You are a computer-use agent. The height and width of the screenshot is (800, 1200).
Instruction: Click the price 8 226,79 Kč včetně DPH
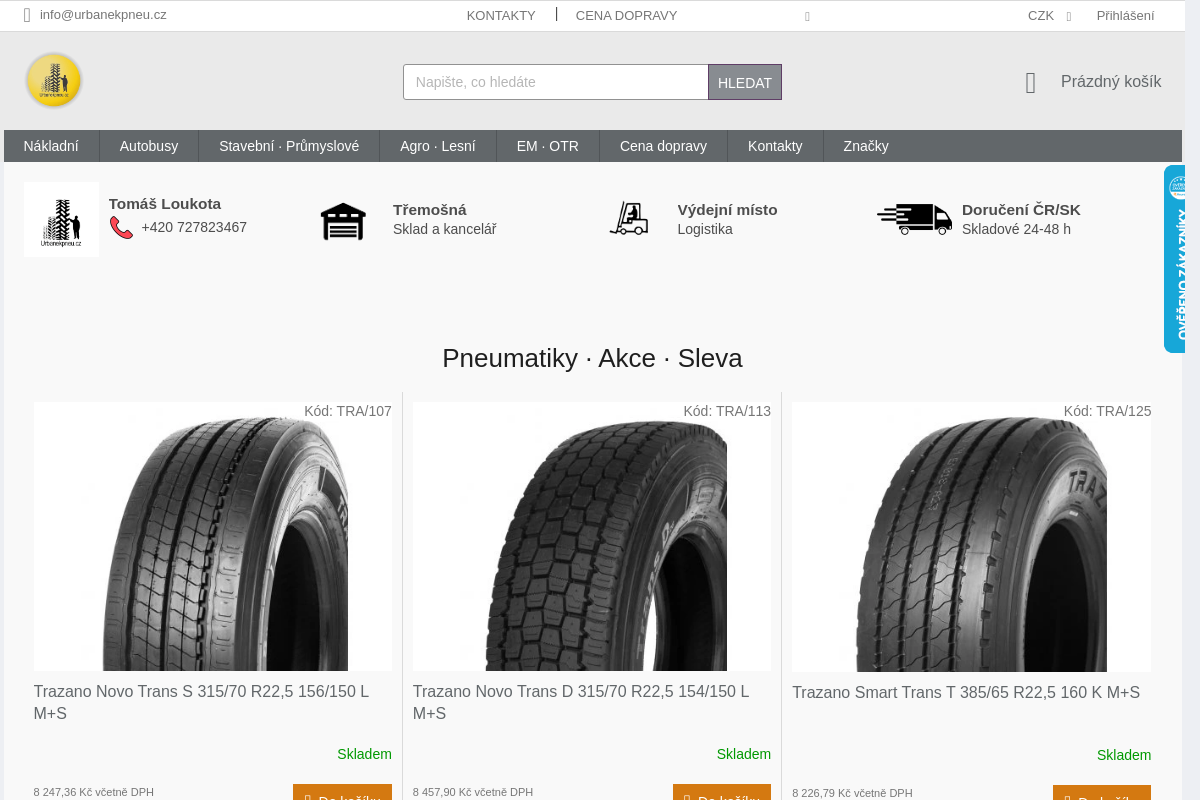click(x=852, y=793)
